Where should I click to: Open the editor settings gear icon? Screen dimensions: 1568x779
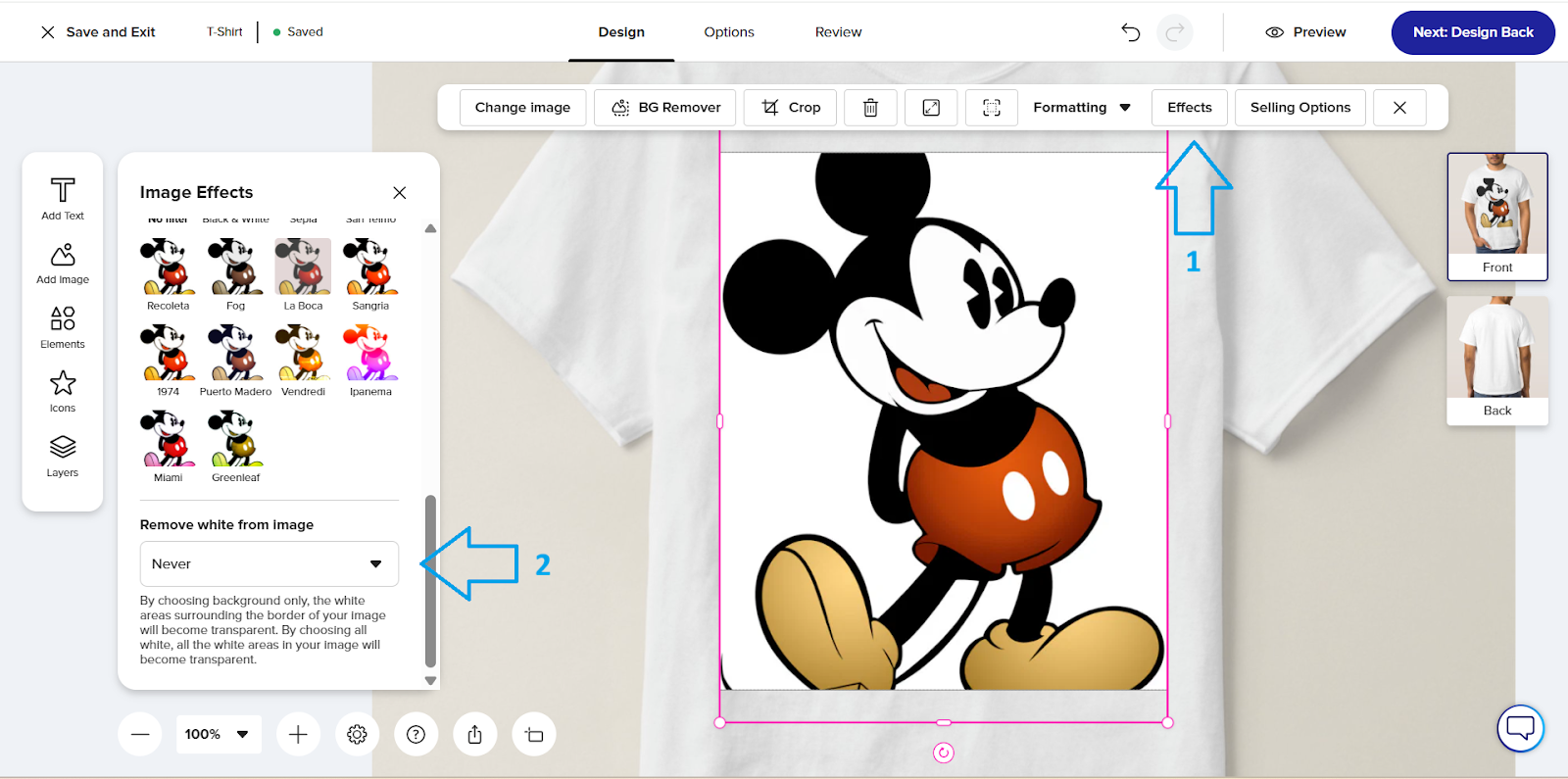coord(357,734)
